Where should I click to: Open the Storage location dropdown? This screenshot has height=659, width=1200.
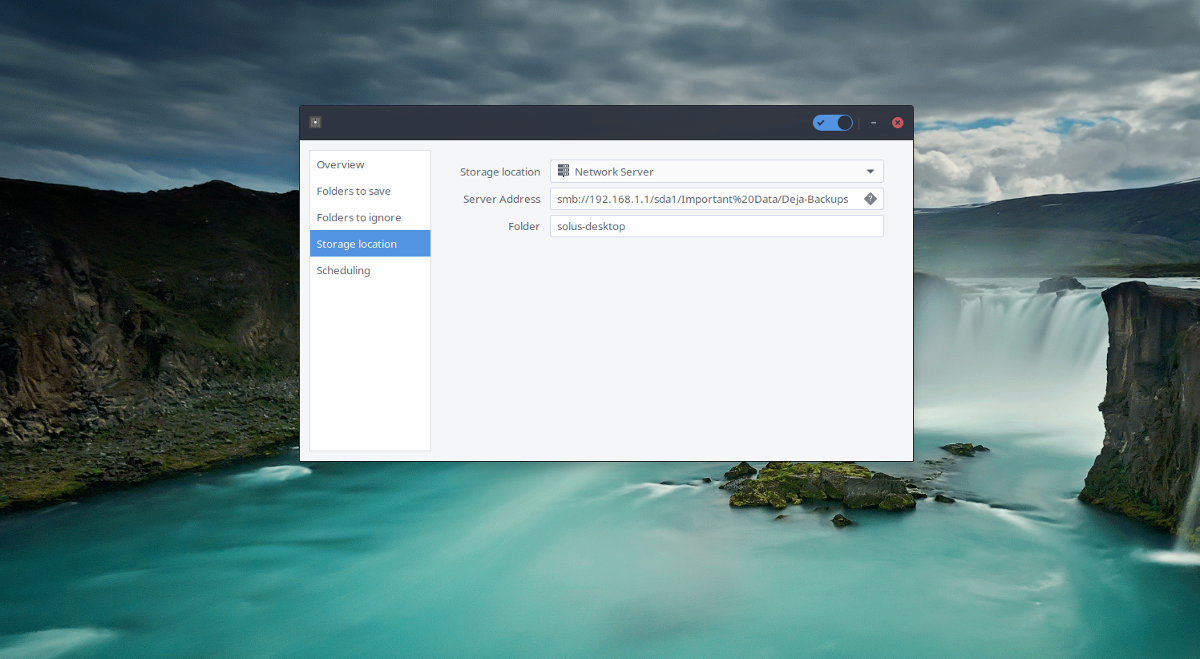[x=716, y=172]
